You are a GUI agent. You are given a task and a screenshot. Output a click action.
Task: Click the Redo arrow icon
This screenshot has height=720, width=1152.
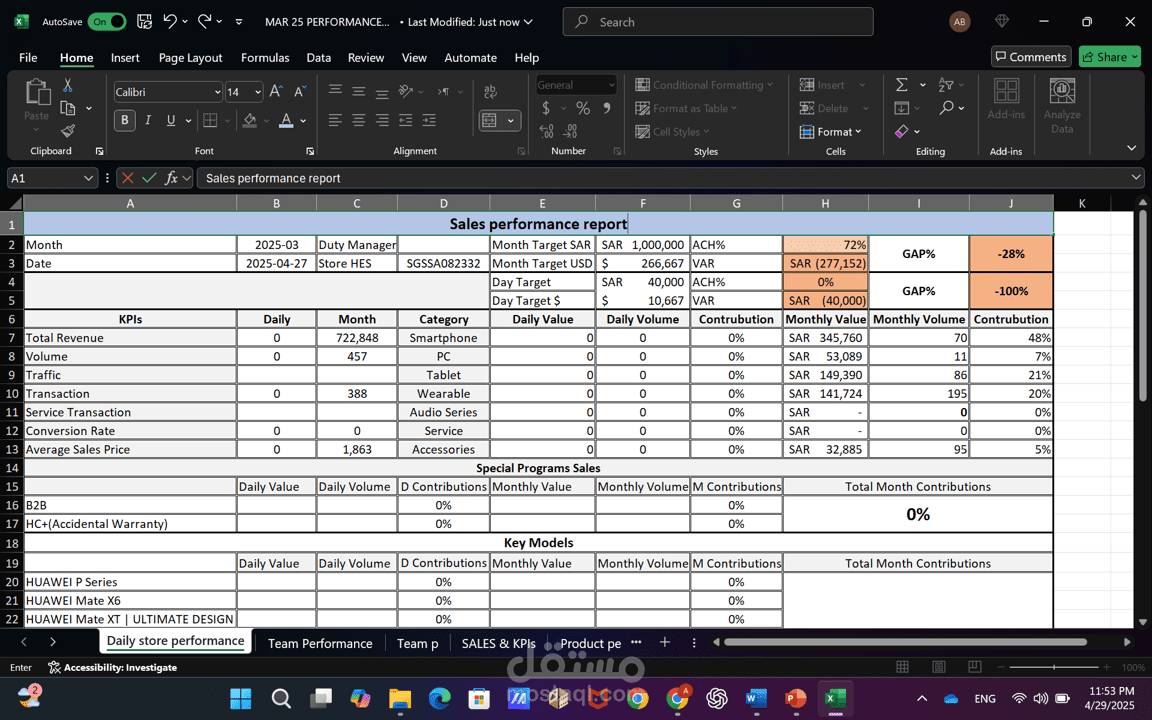pyautogui.click(x=204, y=21)
